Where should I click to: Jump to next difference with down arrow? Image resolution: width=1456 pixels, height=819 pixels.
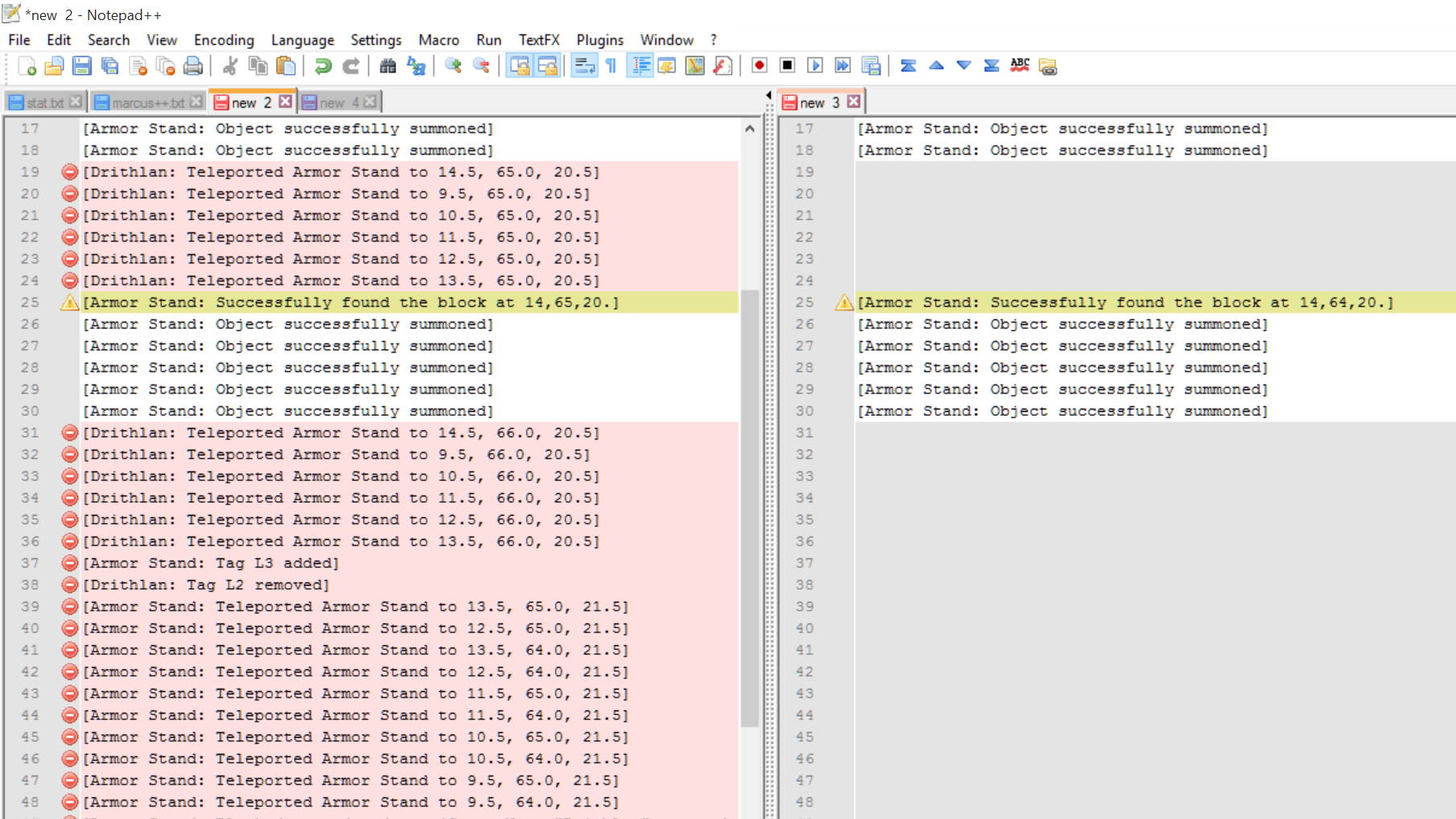964,66
